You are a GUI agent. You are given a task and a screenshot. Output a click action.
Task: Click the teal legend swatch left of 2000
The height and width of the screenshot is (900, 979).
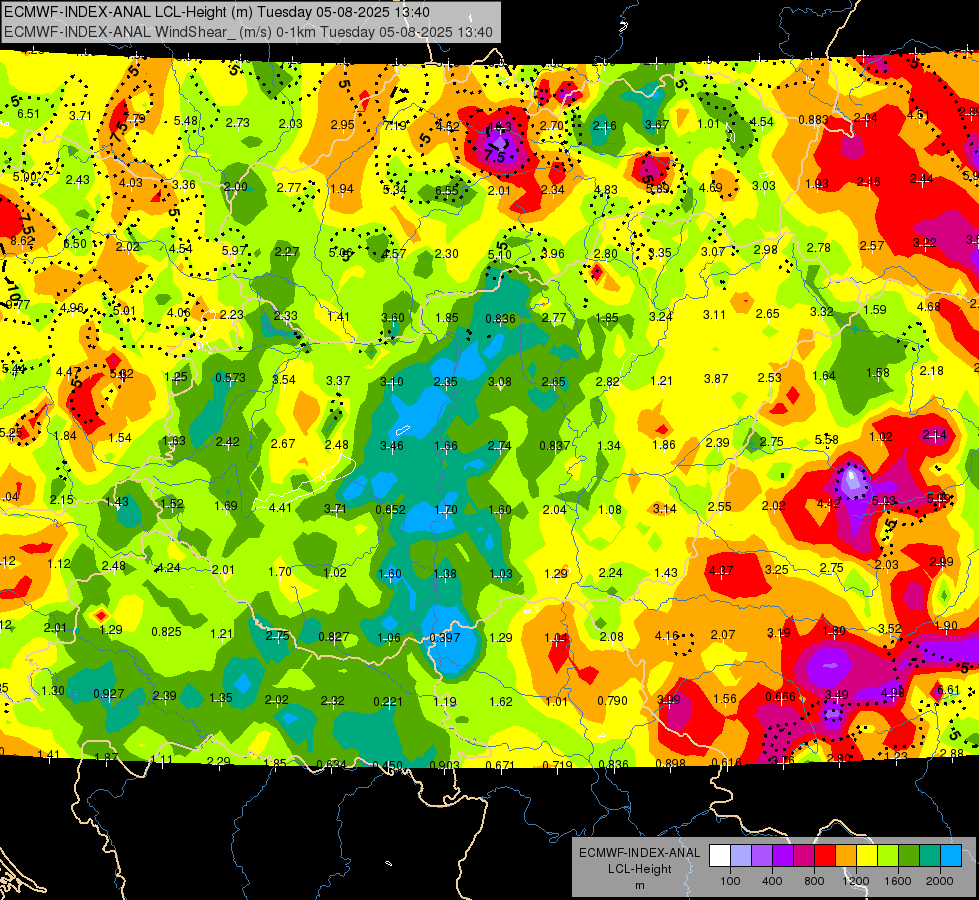[929, 856]
